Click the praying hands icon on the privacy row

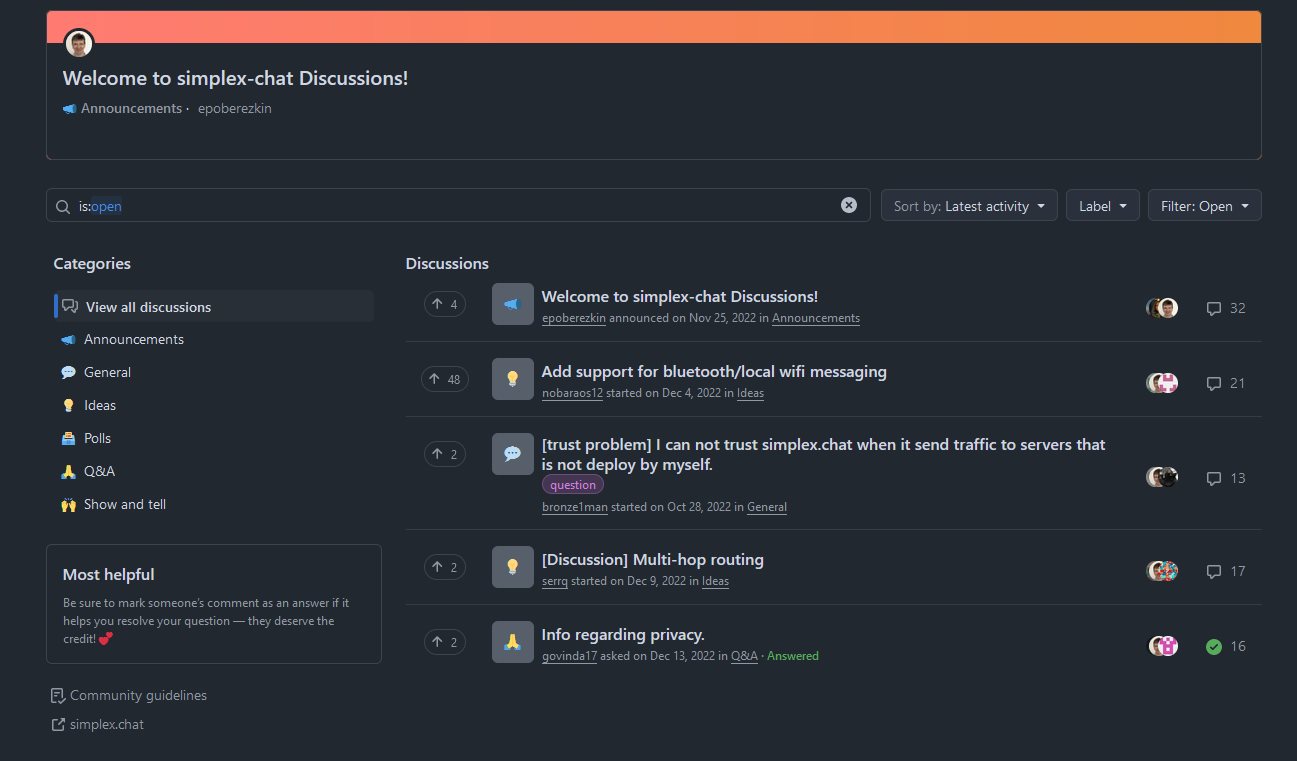pos(513,642)
